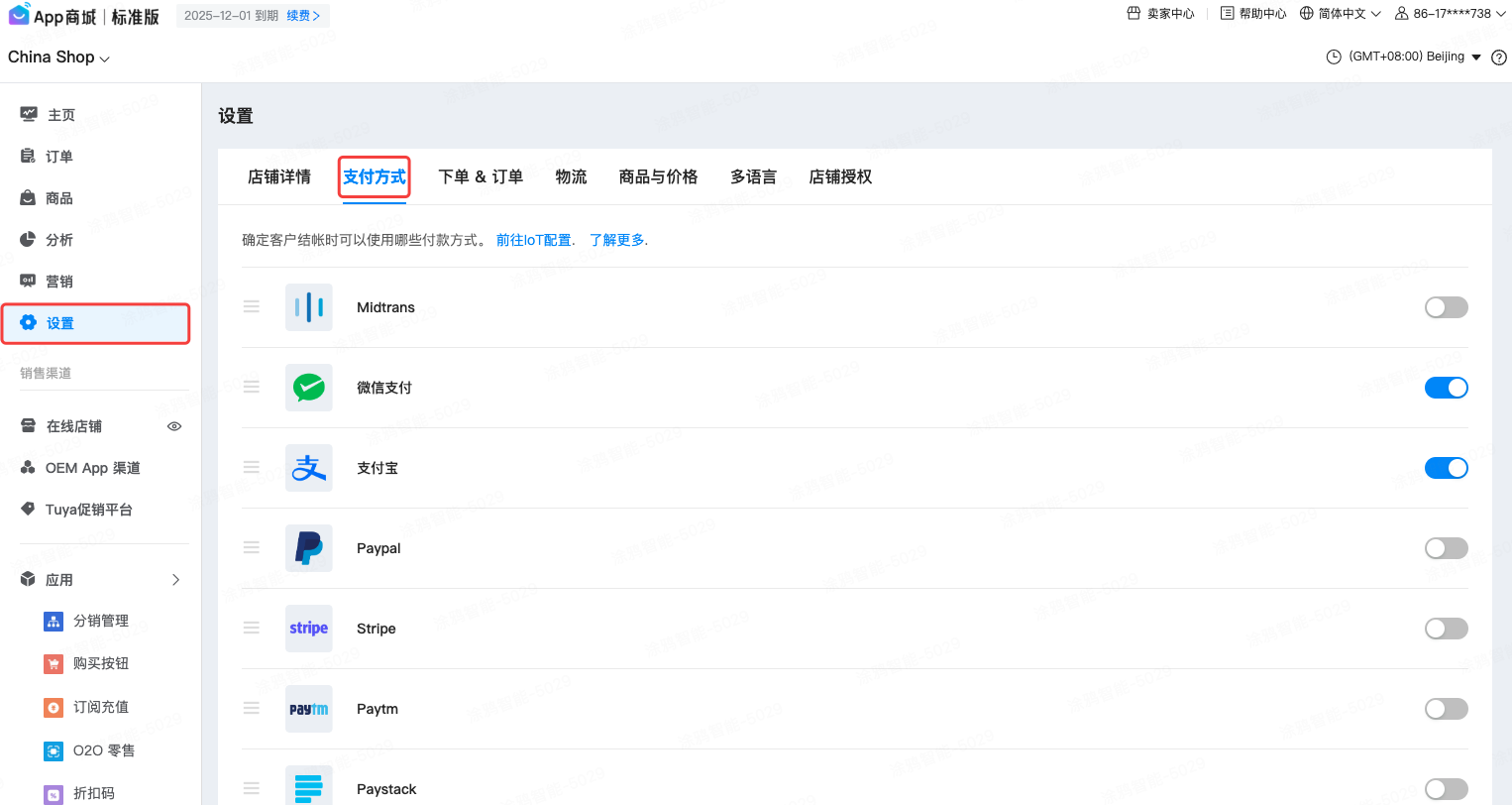Click the 应用 cube icon
Image resolution: width=1512 pixels, height=805 pixels.
[x=28, y=579]
